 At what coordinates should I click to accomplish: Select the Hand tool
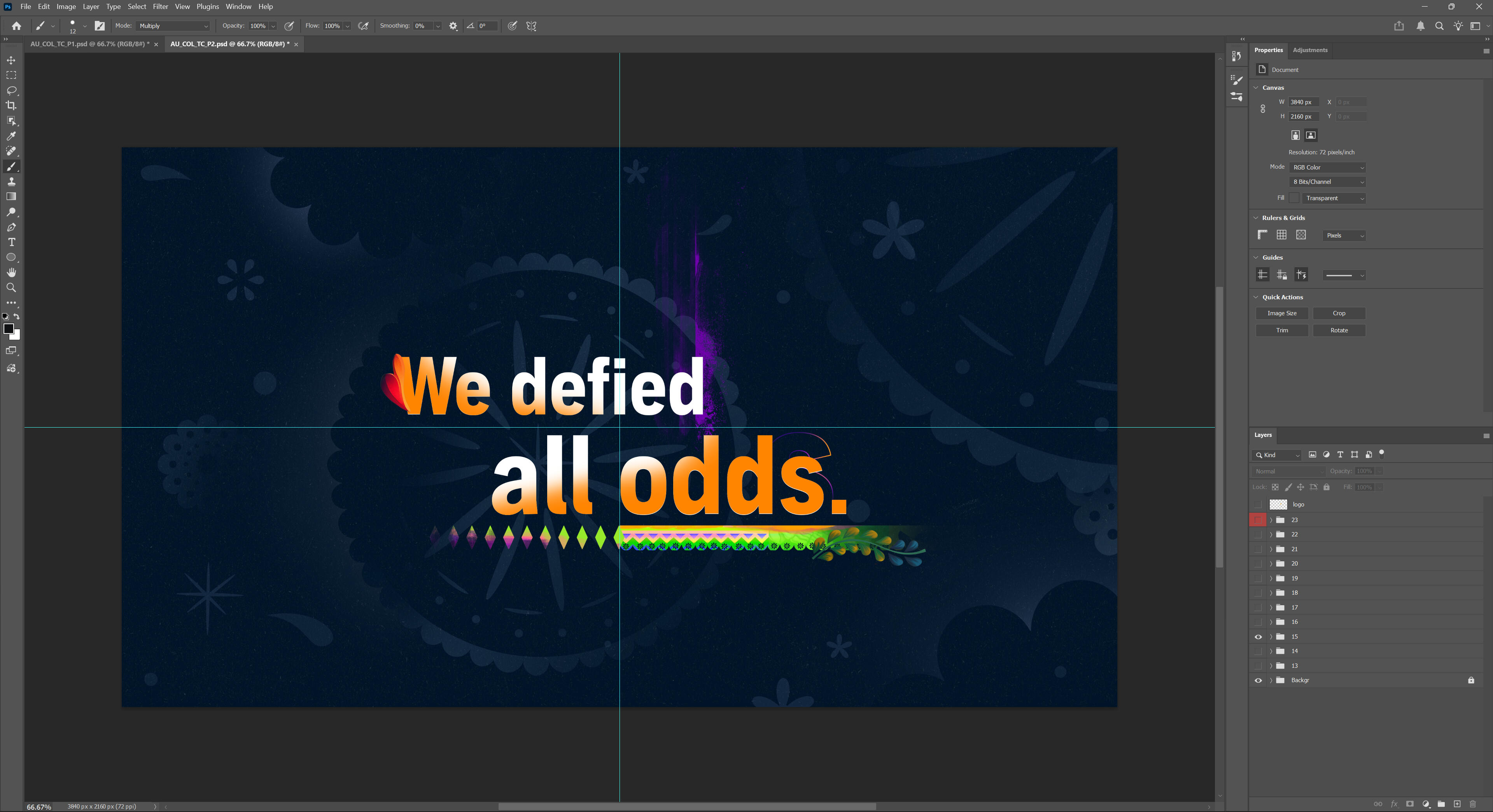tap(11, 273)
